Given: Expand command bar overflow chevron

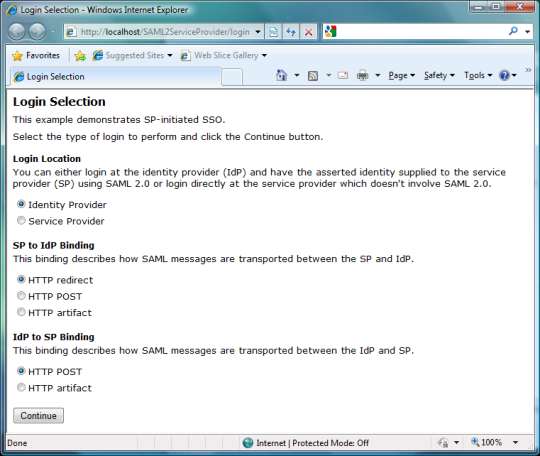Looking at the screenshot, I should tap(528, 70).
